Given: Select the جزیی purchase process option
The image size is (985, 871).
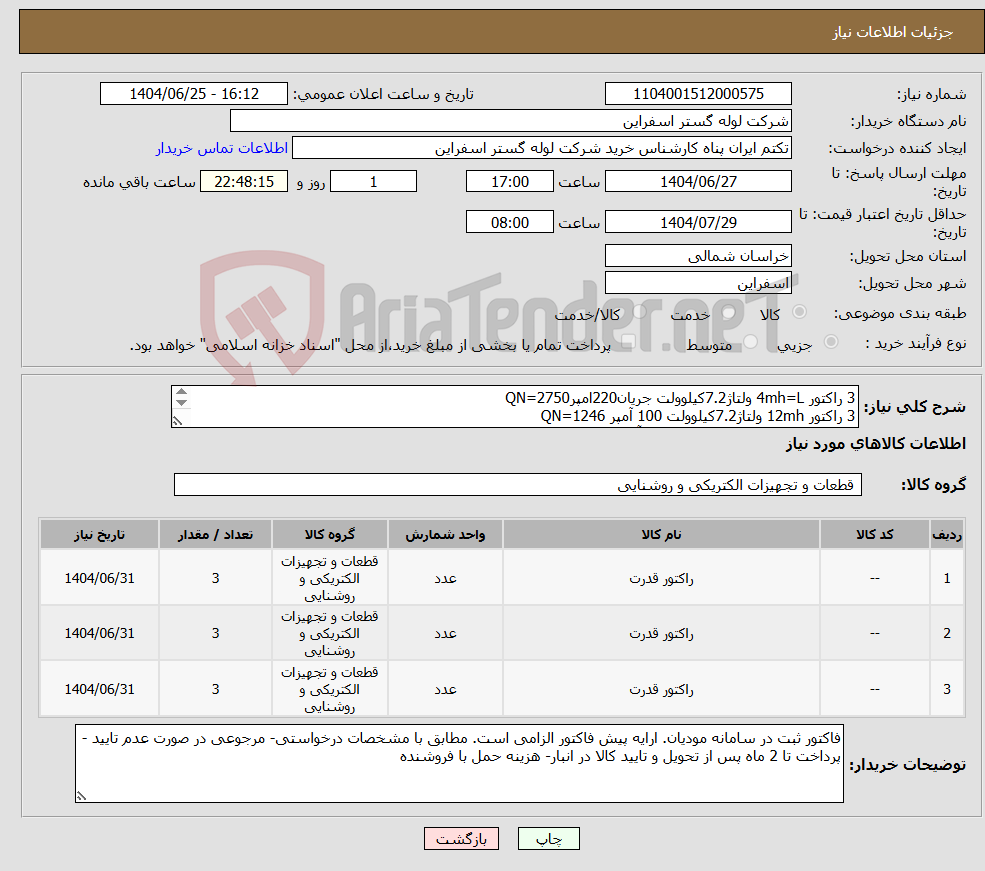Looking at the screenshot, I should click(x=831, y=340).
